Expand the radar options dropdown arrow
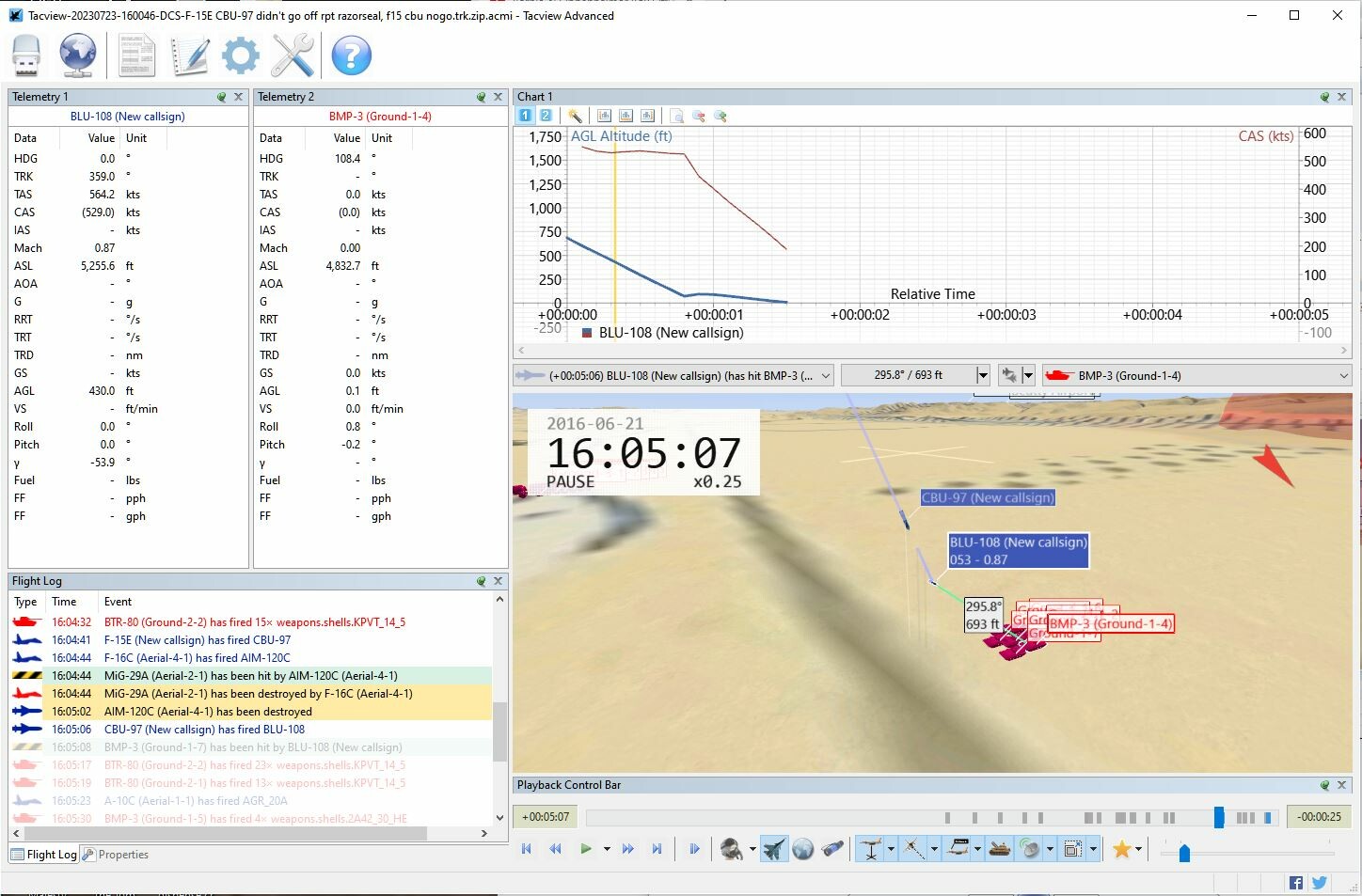This screenshot has width=1362, height=896. 1050,849
